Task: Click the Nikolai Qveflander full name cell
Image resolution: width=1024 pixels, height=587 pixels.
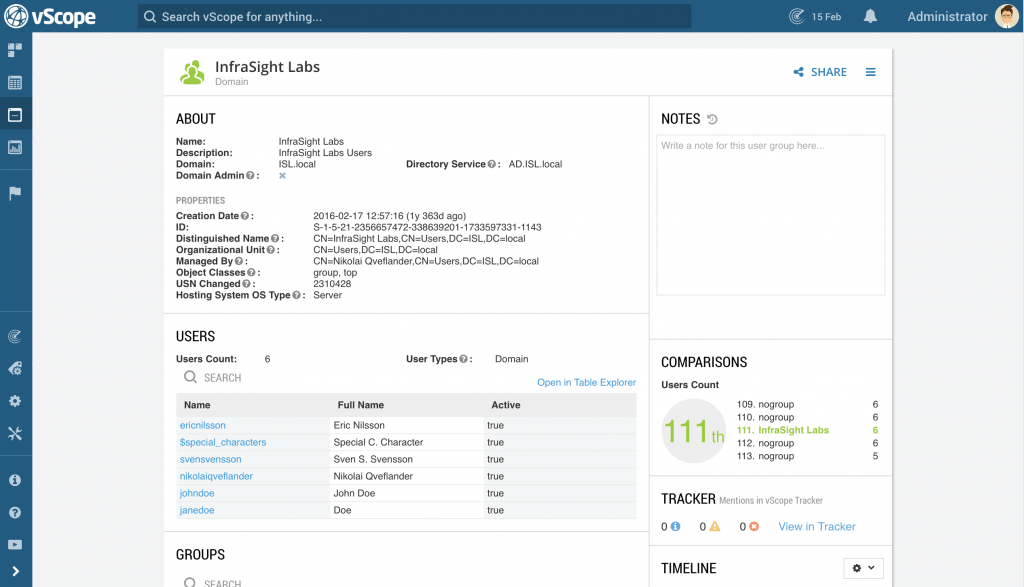Action: 406,476
